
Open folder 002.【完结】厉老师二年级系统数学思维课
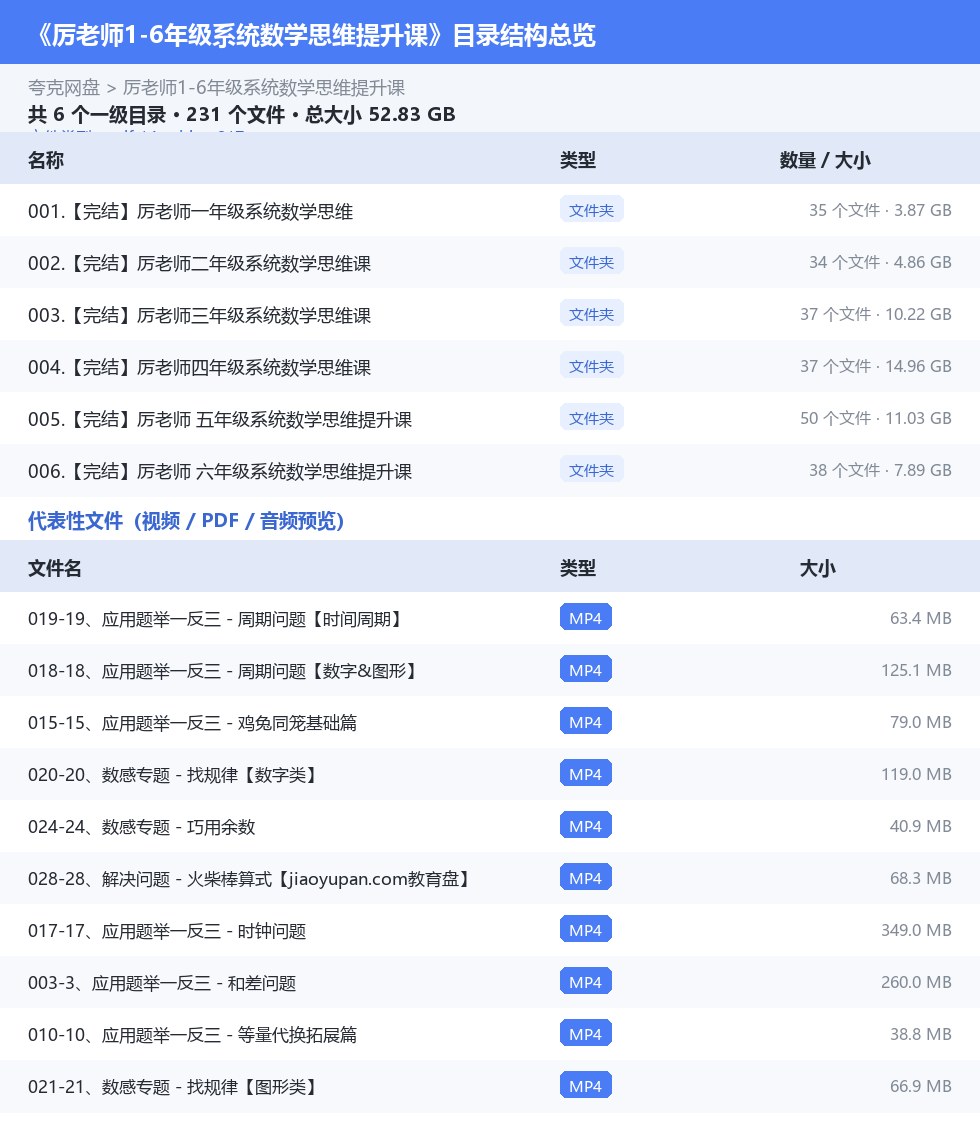[199, 263]
